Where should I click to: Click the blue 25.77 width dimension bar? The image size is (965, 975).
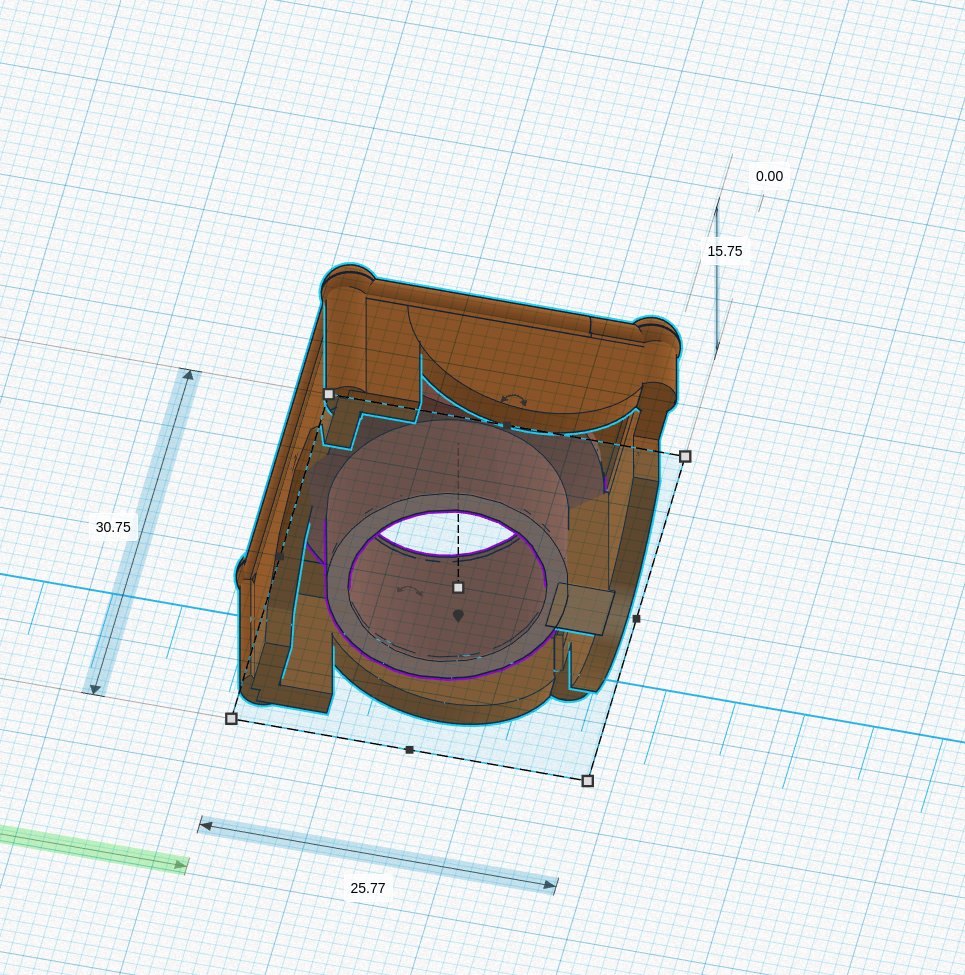378,856
